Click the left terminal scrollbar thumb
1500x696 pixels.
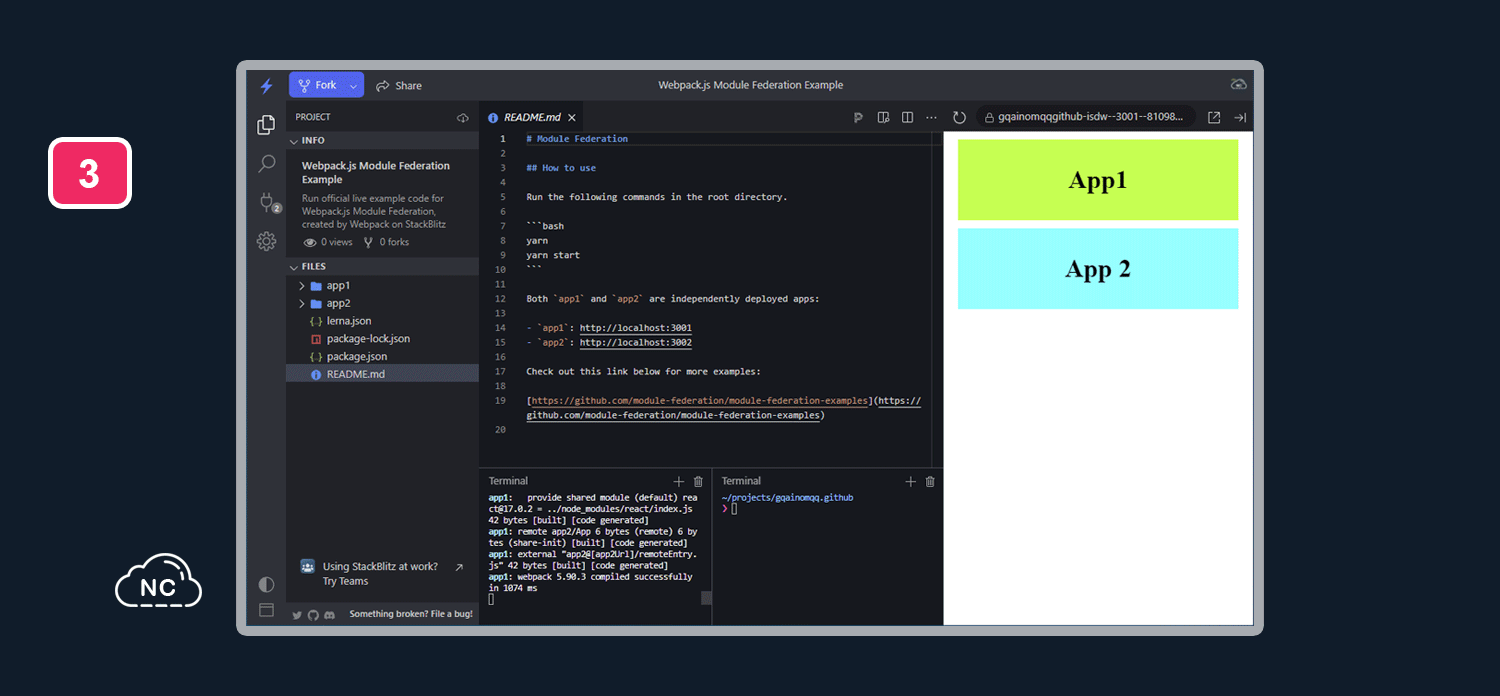tap(706, 598)
